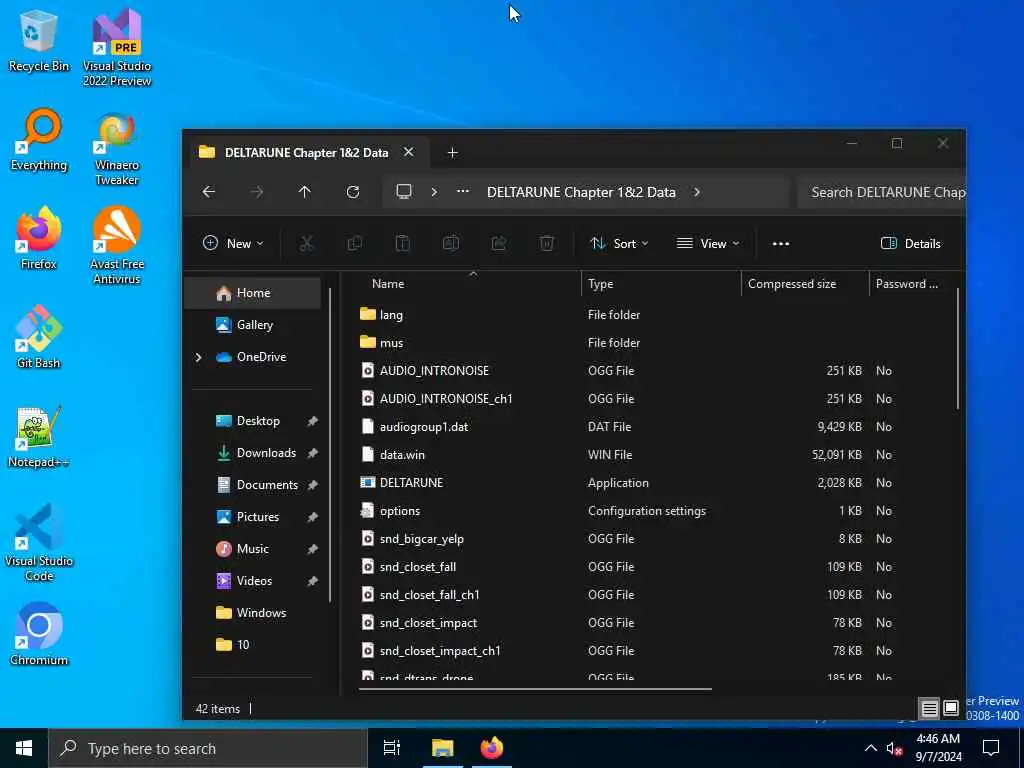Switch to large thumbnails view icon in status bar
The width and height of the screenshot is (1024, 768).
click(x=952, y=709)
